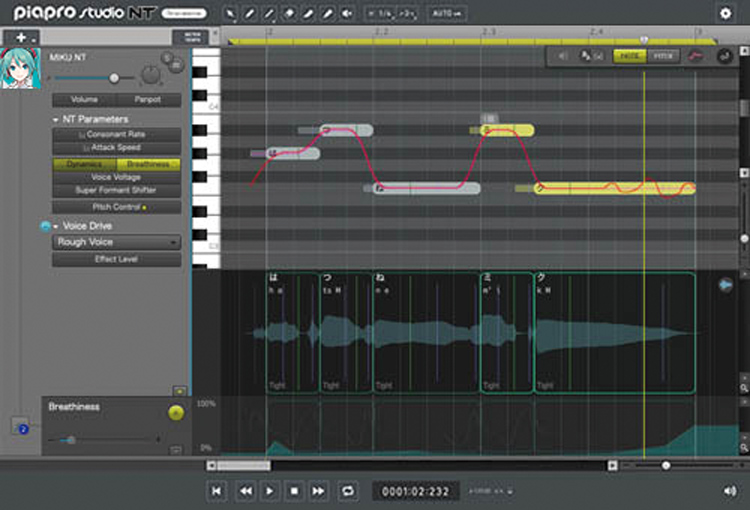Click the close X beside meter/tempo button
The height and width of the screenshot is (510, 750).
215,33
